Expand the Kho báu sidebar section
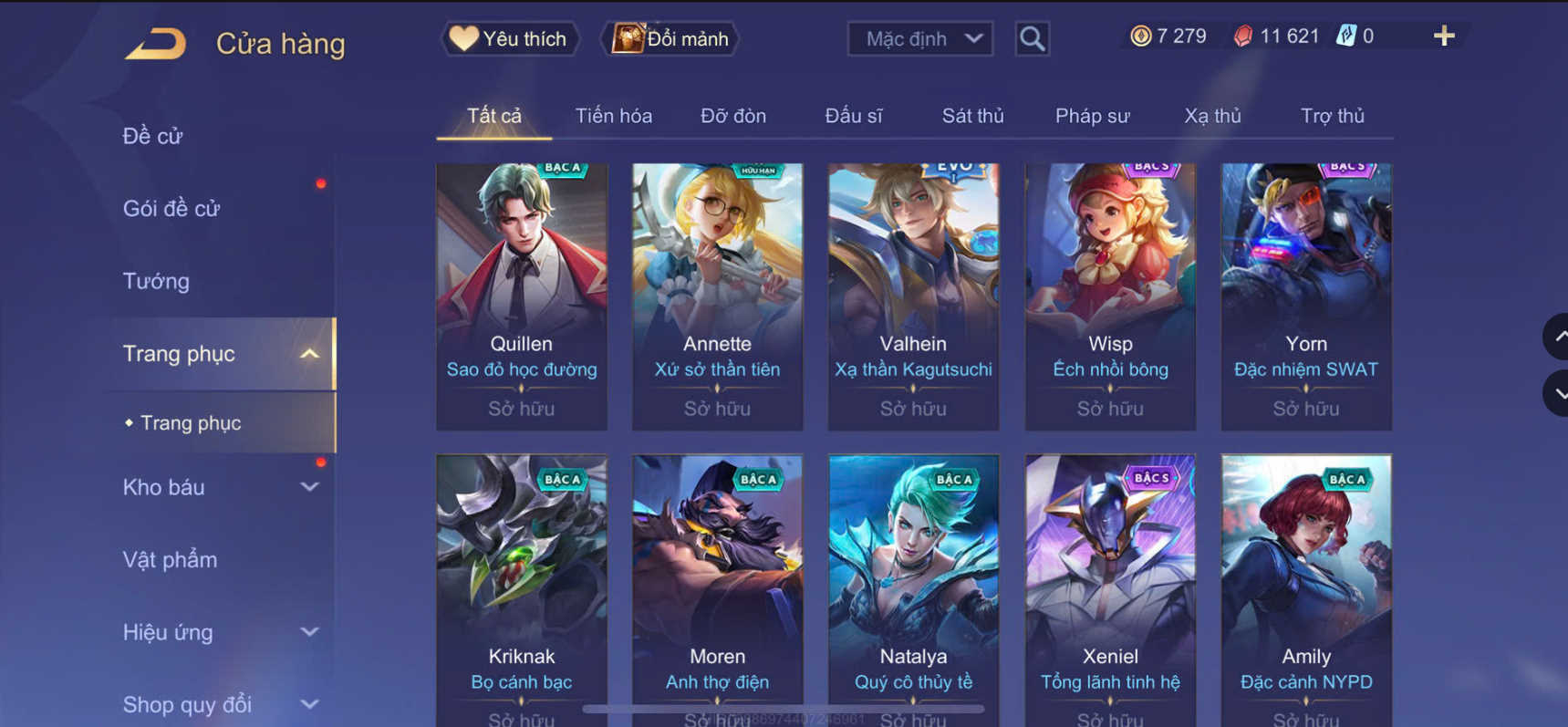The height and width of the screenshot is (727, 1568). point(310,487)
